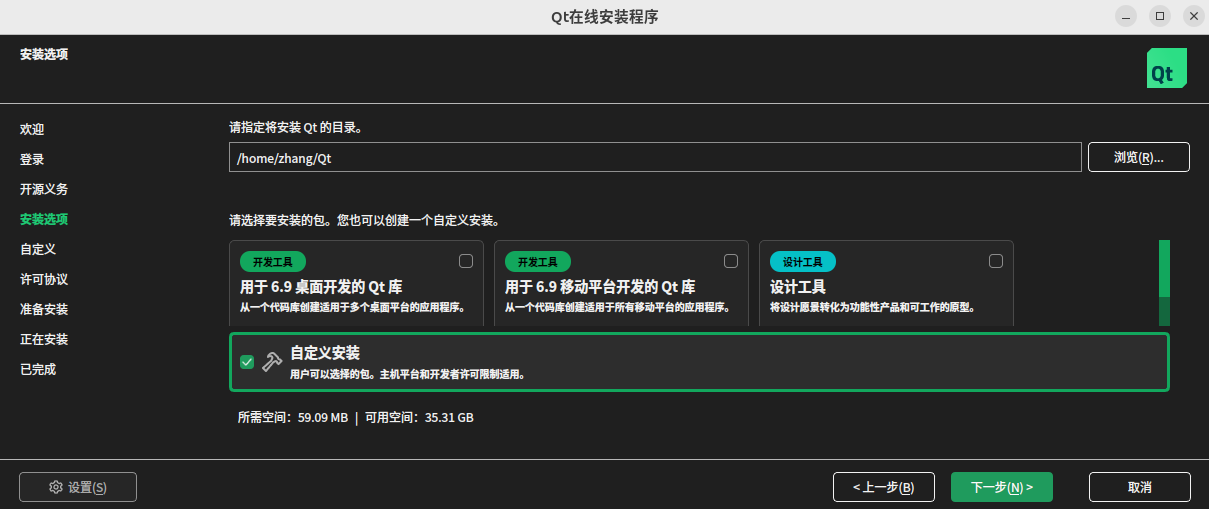1209x509 pixels.
Task: Click the package list vertical scrollbar
Action: [1164, 282]
